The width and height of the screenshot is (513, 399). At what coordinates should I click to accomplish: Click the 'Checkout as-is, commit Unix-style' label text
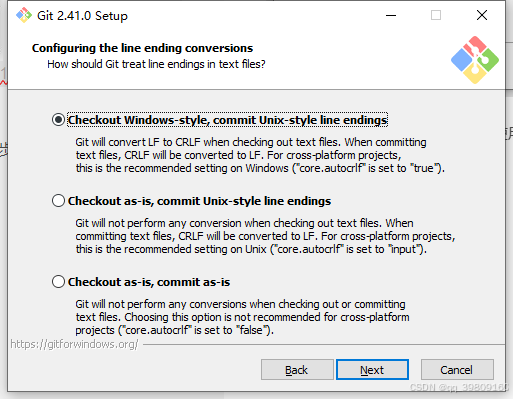click(199, 201)
